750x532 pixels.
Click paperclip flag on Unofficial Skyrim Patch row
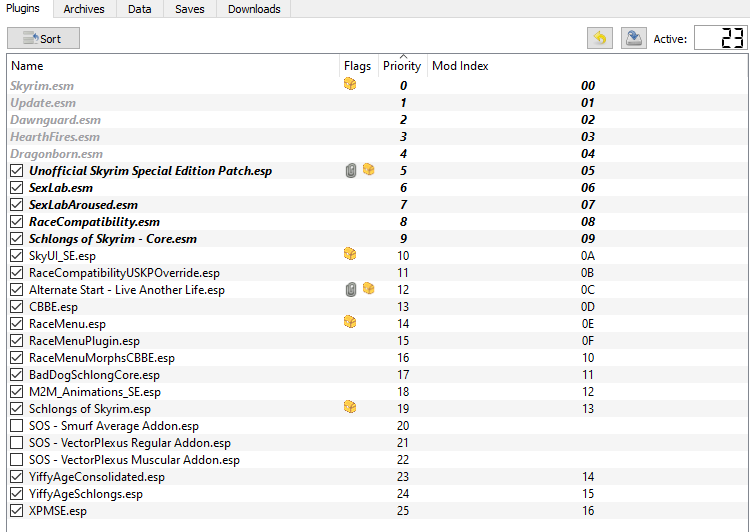click(x=351, y=170)
